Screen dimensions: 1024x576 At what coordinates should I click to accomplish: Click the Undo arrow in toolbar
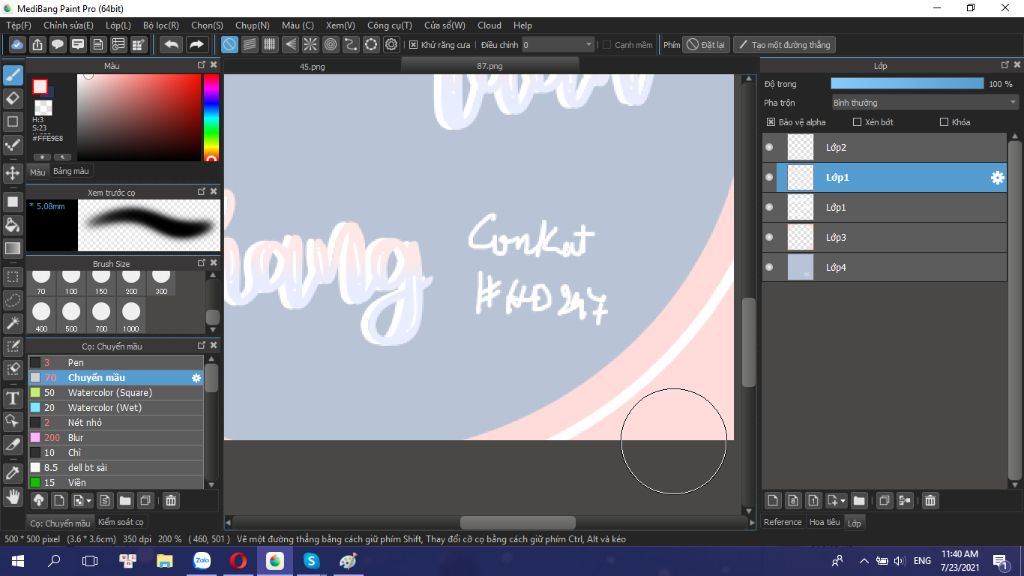point(171,44)
